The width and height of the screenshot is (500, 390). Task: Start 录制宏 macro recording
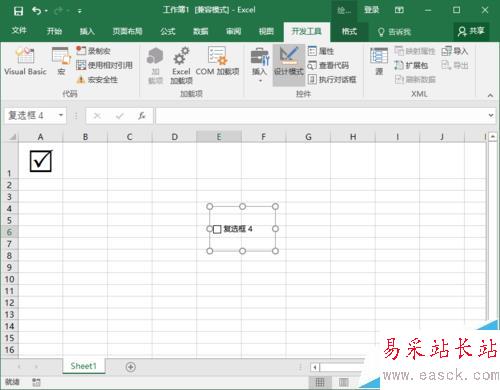click(93, 51)
